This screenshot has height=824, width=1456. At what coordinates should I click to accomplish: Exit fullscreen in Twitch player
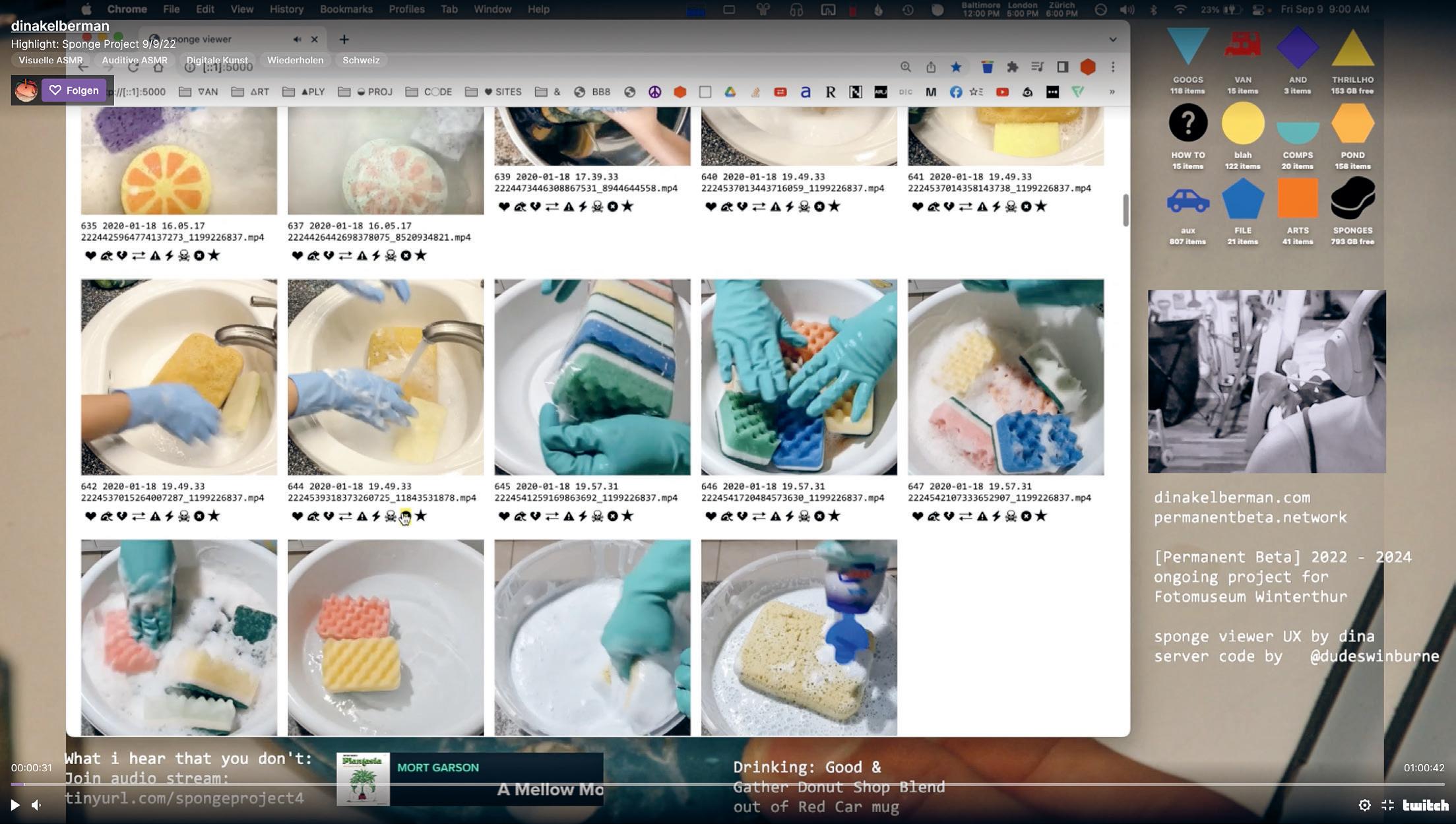tap(1387, 805)
